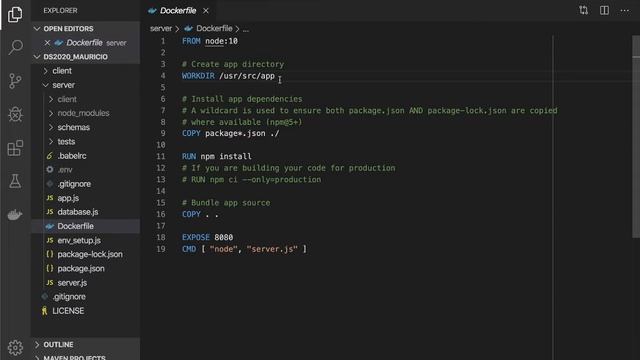Click the '# Bundle app source' comment
This screenshot has width=640, height=360.
click(x=226, y=203)
